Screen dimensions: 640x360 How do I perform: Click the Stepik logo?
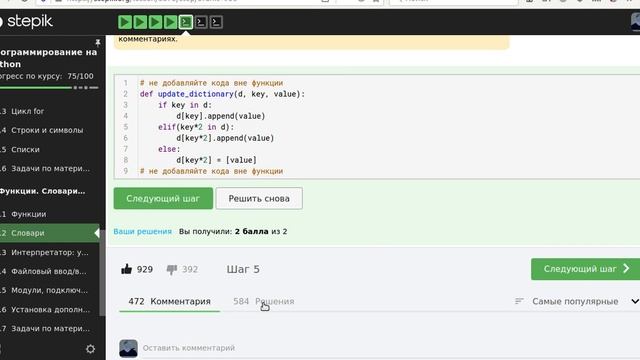tap(27, 21)
